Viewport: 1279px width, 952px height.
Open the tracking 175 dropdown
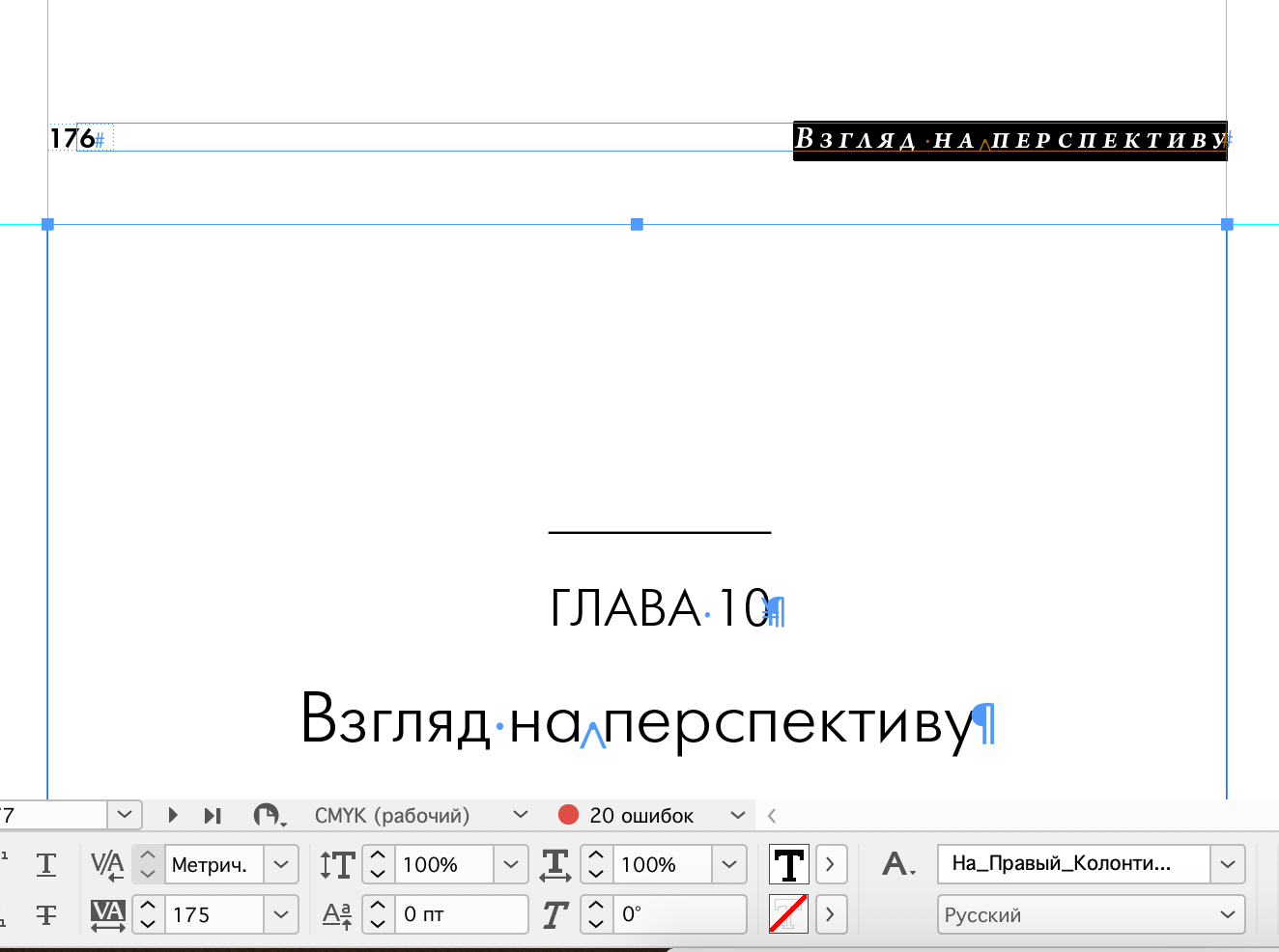pos(281,914)
